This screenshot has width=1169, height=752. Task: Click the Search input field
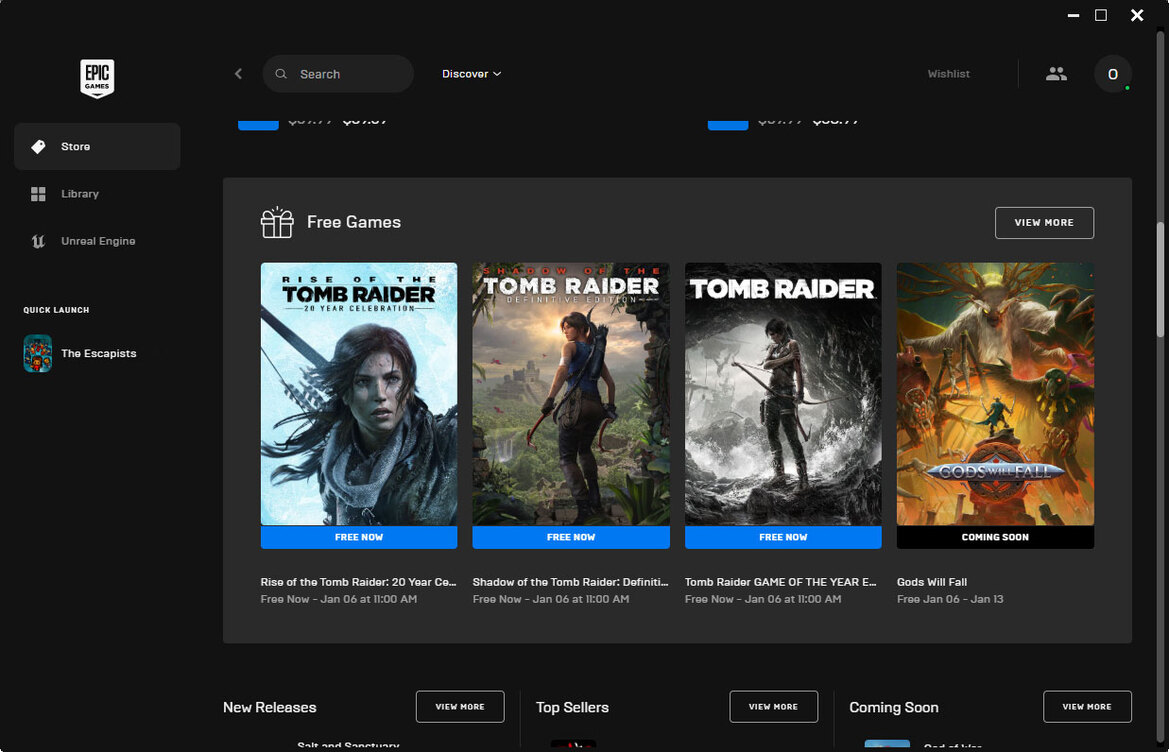pyautogui.click(x=338, y=74)
